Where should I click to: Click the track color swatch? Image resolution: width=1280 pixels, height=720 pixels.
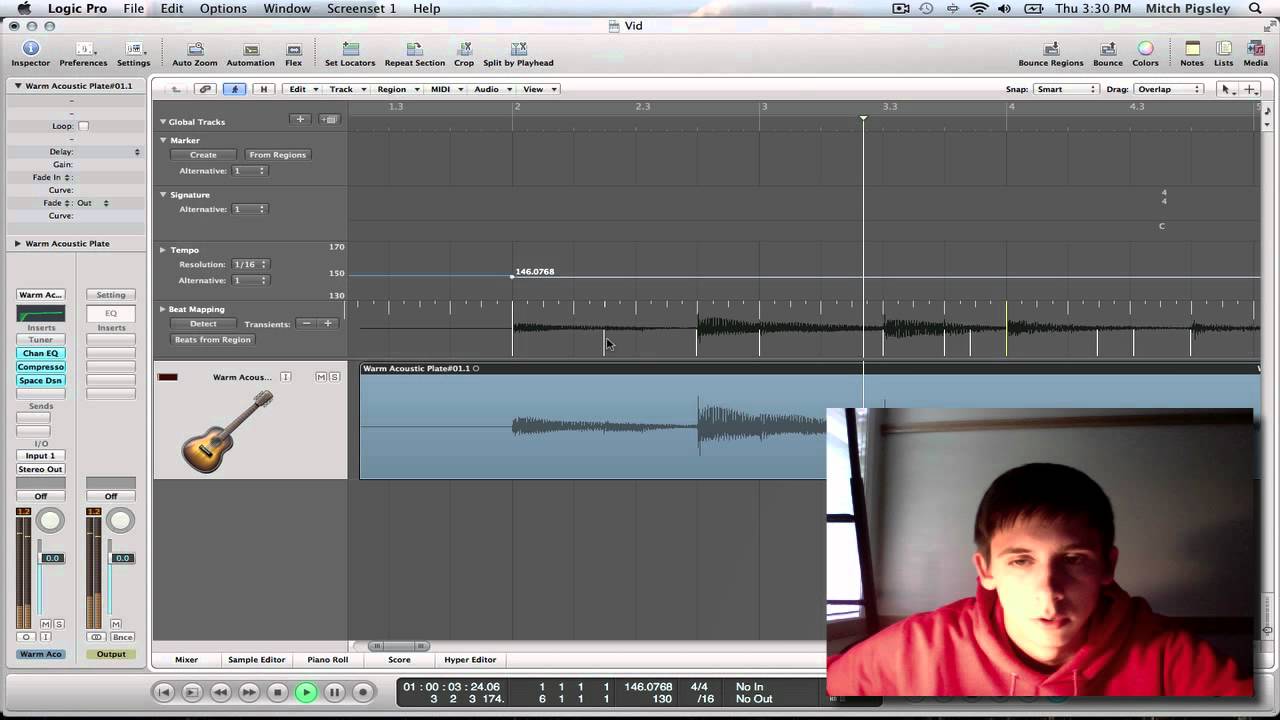168,377
